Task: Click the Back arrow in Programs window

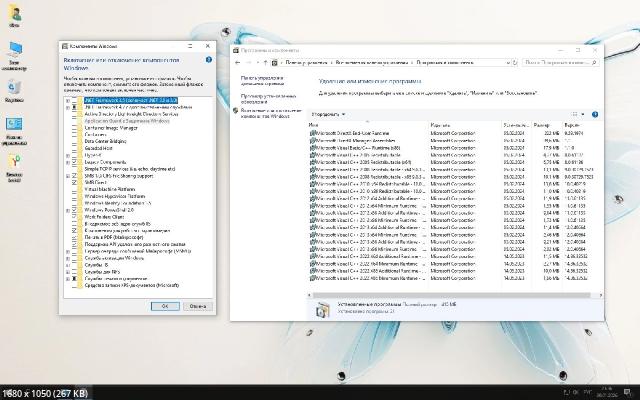Action: [238, 62]
